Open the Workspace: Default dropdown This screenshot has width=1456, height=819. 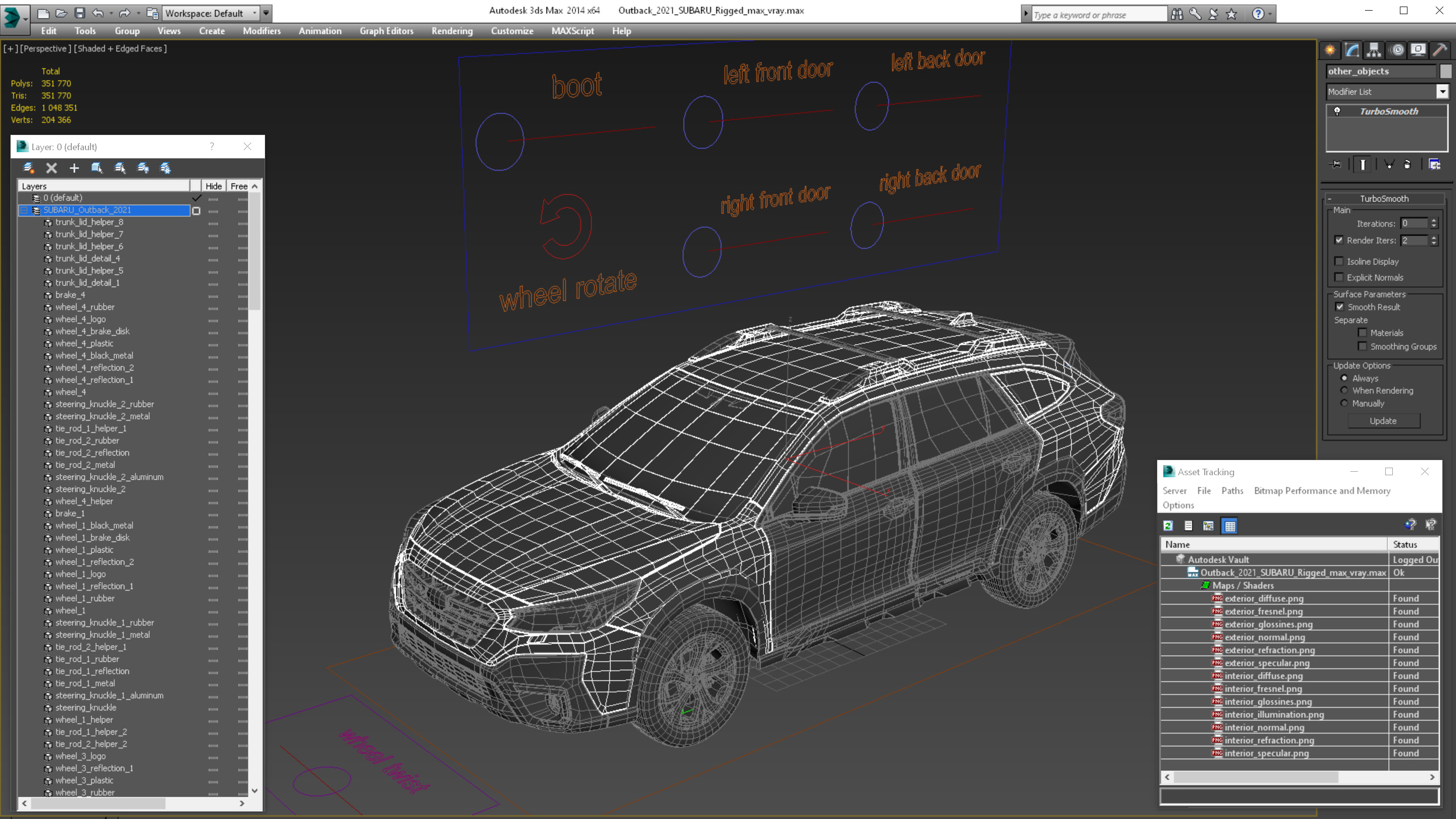tap(210, 13)
